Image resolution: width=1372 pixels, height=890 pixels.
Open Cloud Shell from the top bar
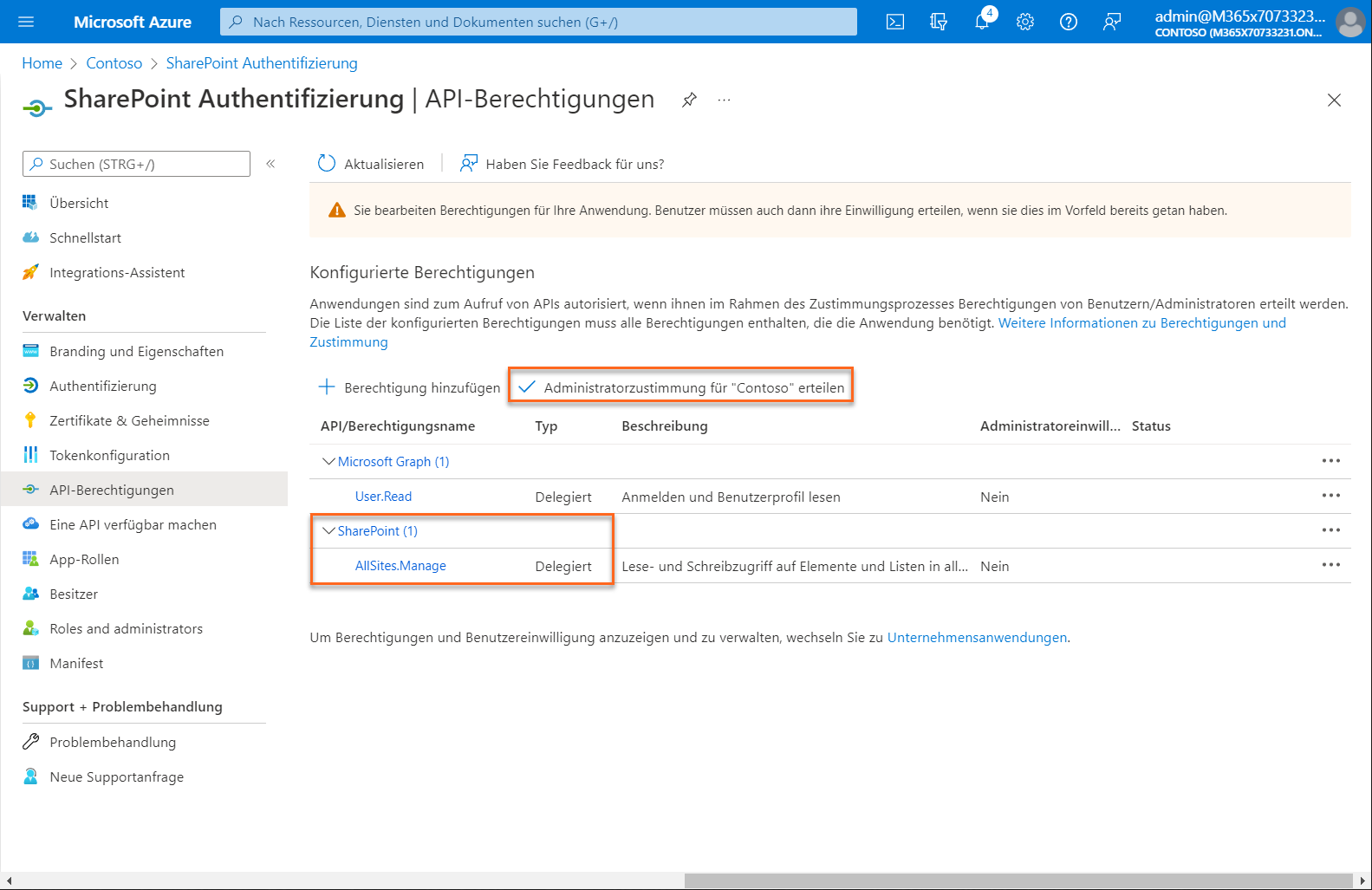coord(895,22)
